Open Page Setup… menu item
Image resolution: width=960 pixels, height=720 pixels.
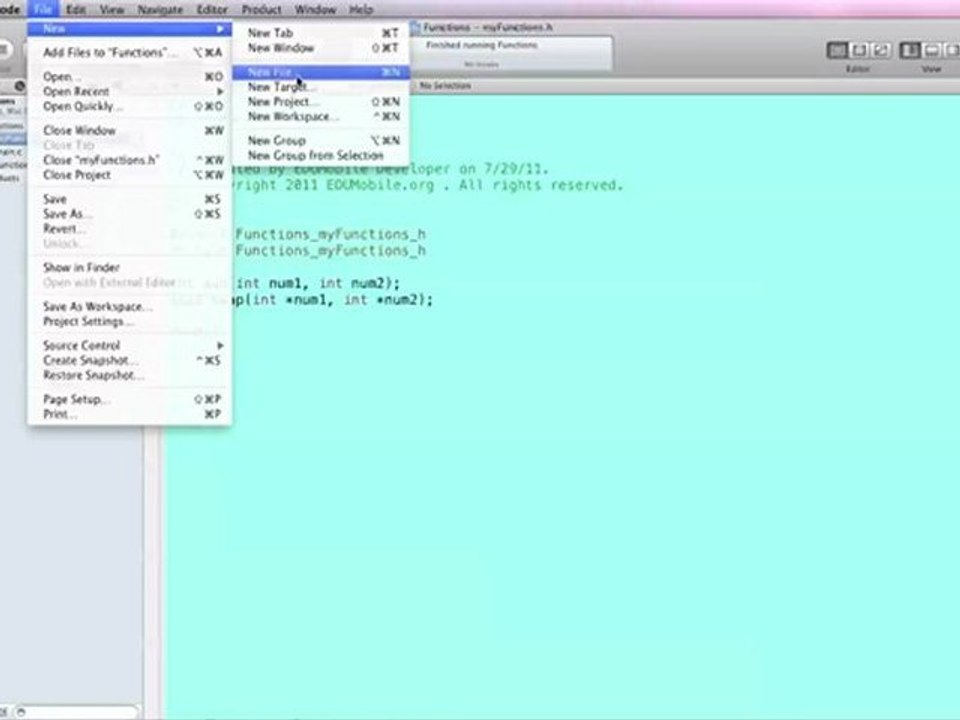coord(130,399)
